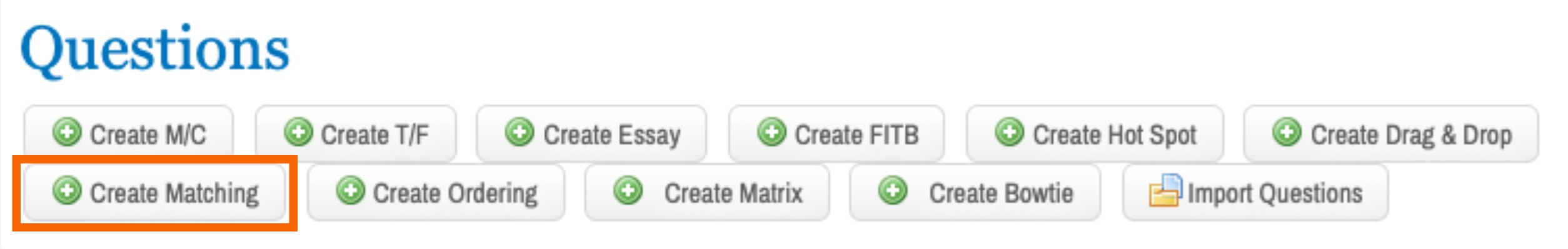Click the plus icon on Create T/F
1568x249 pixels.
(298, 133)
